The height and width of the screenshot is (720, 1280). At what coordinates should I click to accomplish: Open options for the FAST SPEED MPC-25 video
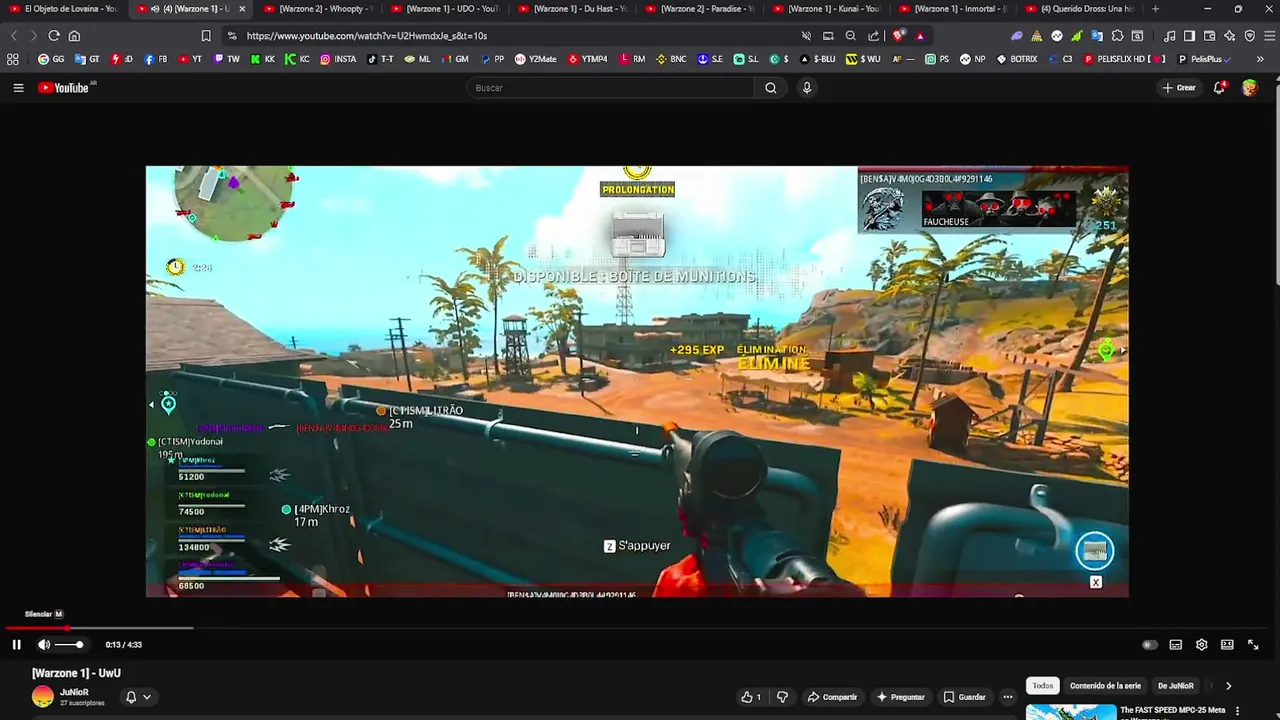1237,711
